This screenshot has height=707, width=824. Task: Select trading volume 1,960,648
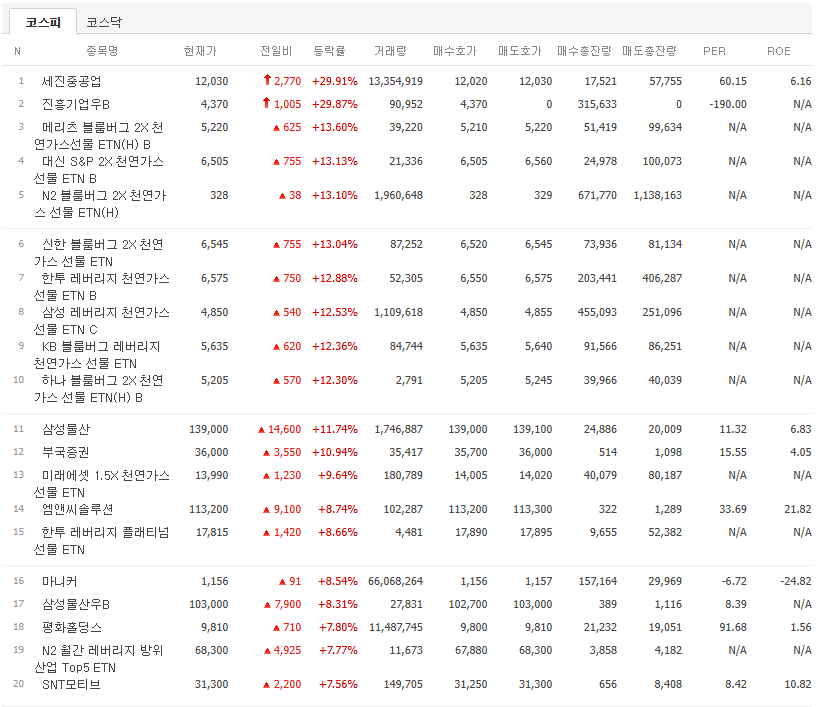pos(398,195)
